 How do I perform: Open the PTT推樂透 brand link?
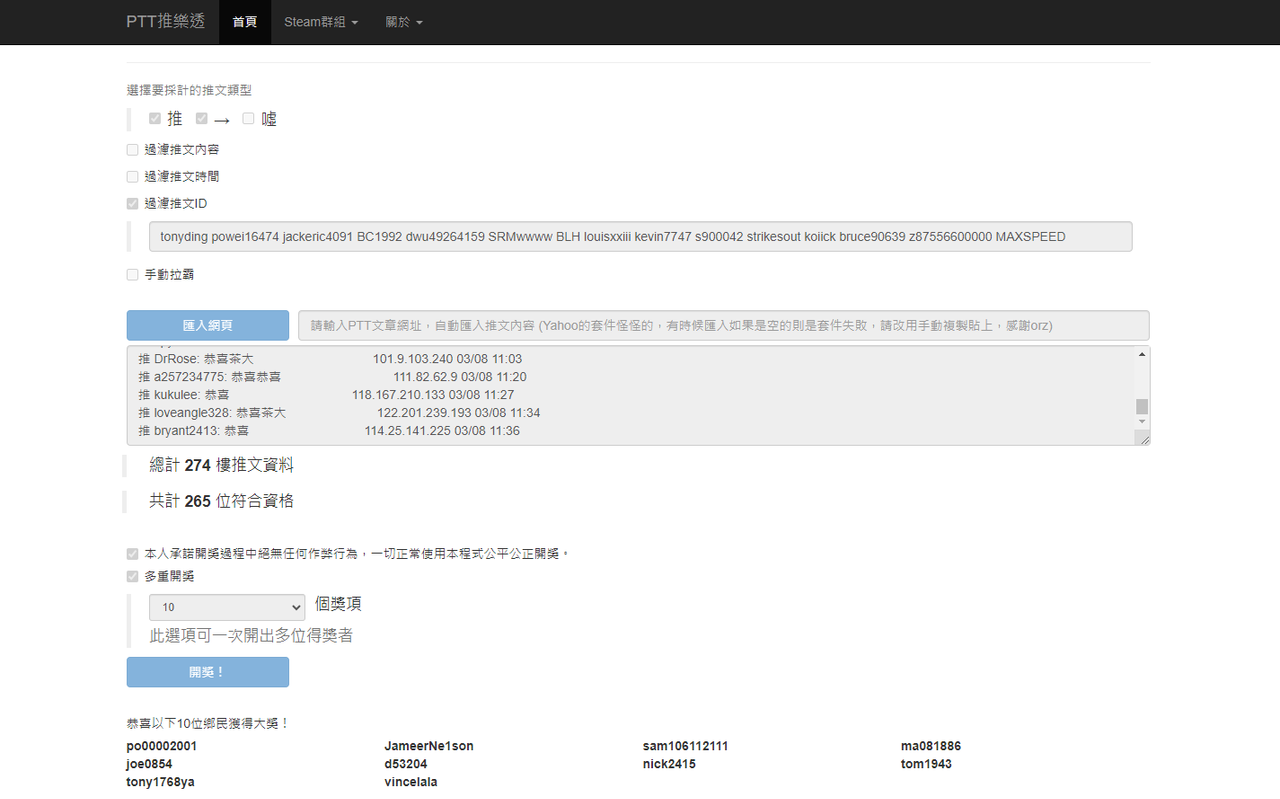[166, 21]
